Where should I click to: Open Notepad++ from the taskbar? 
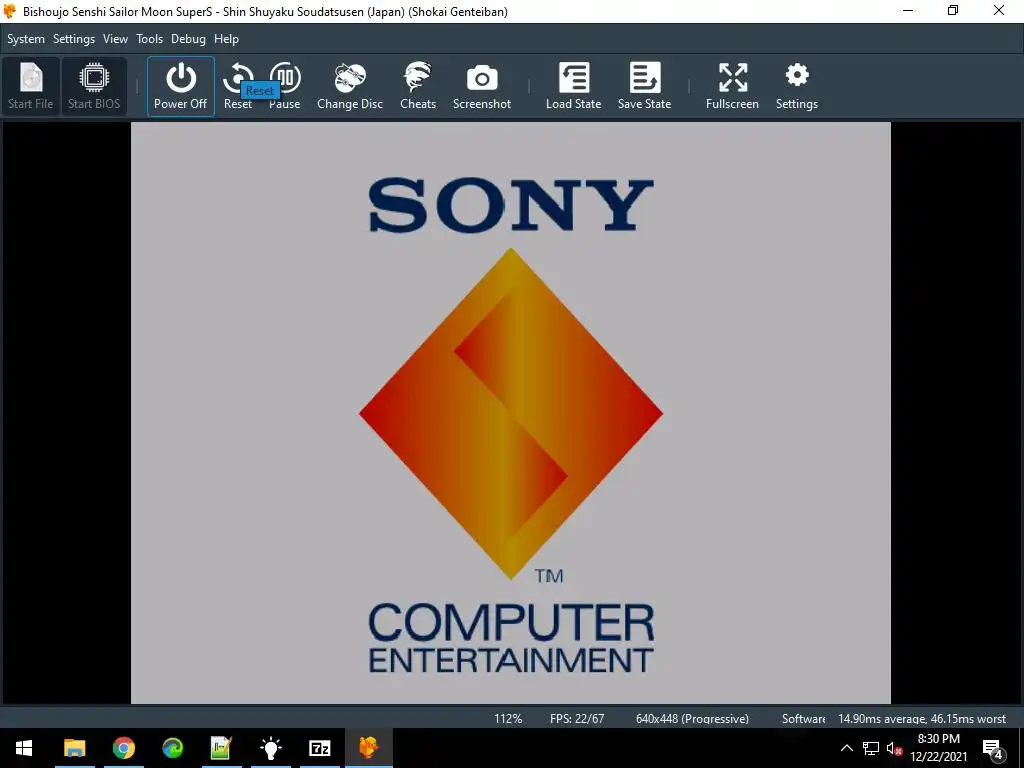click(x=221, y=748)
